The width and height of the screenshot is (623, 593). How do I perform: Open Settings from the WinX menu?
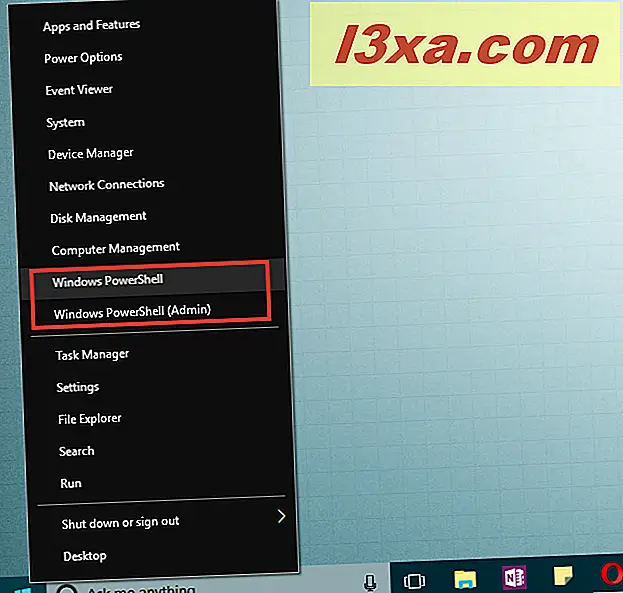click(77, 387)
